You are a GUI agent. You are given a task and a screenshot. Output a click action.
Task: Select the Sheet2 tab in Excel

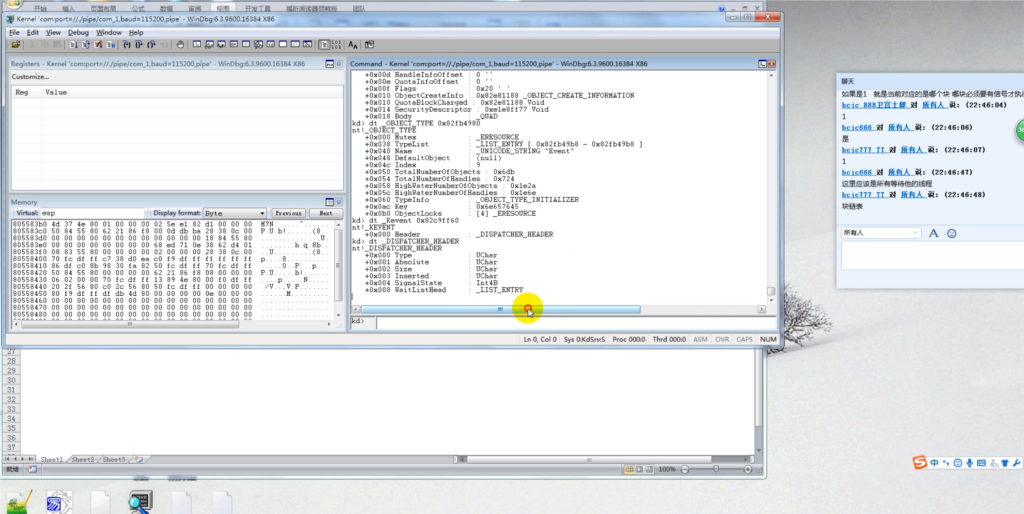(x=82, y=460)
